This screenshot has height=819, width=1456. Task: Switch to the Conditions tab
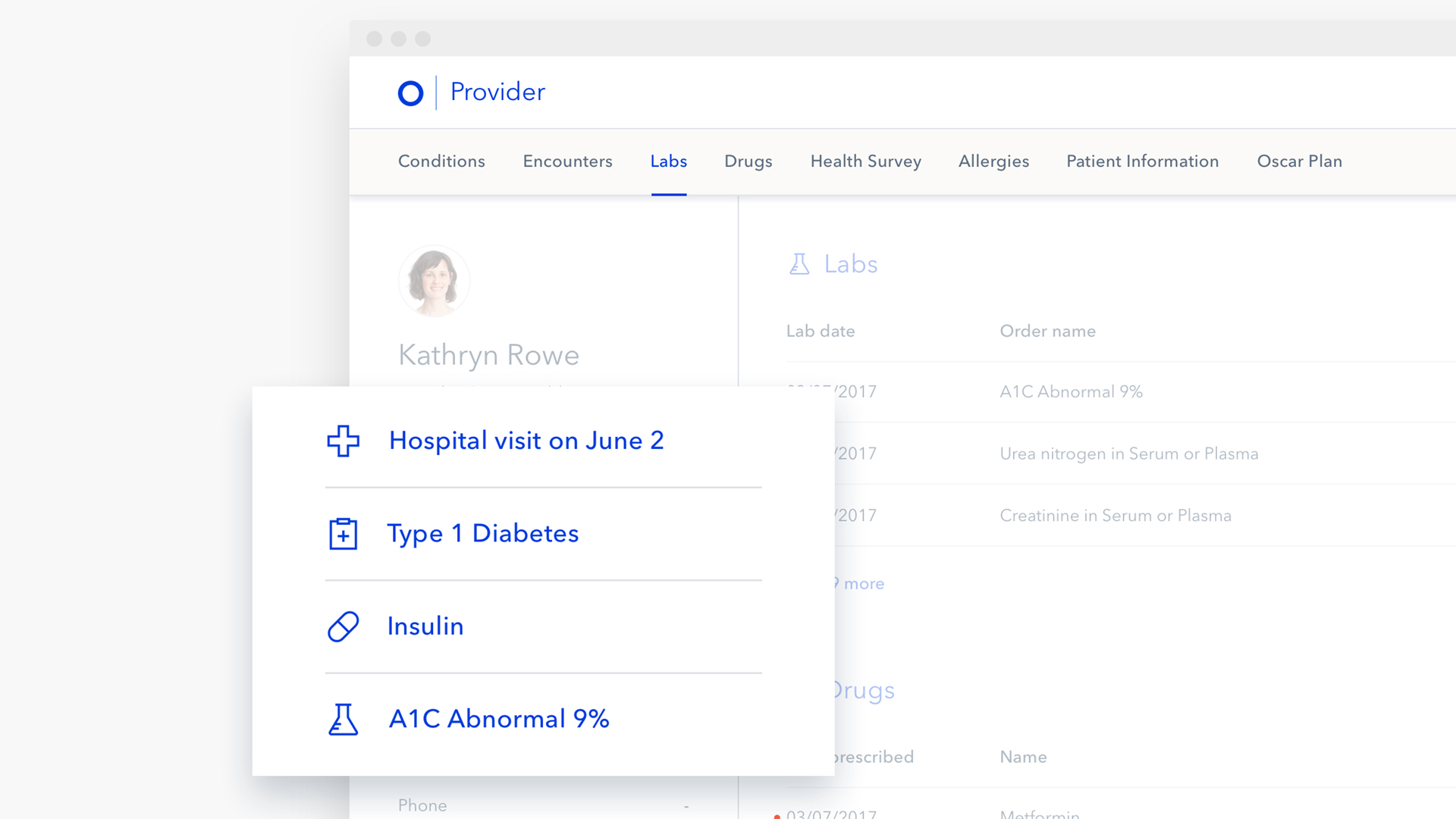click(441, 162)
